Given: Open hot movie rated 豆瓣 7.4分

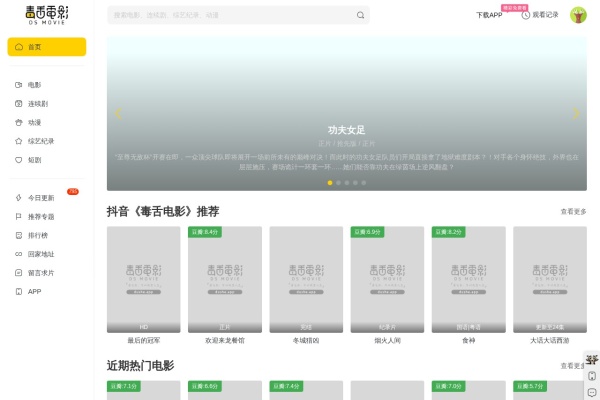Looking at the screenshot, I should (x=306, y=390).
